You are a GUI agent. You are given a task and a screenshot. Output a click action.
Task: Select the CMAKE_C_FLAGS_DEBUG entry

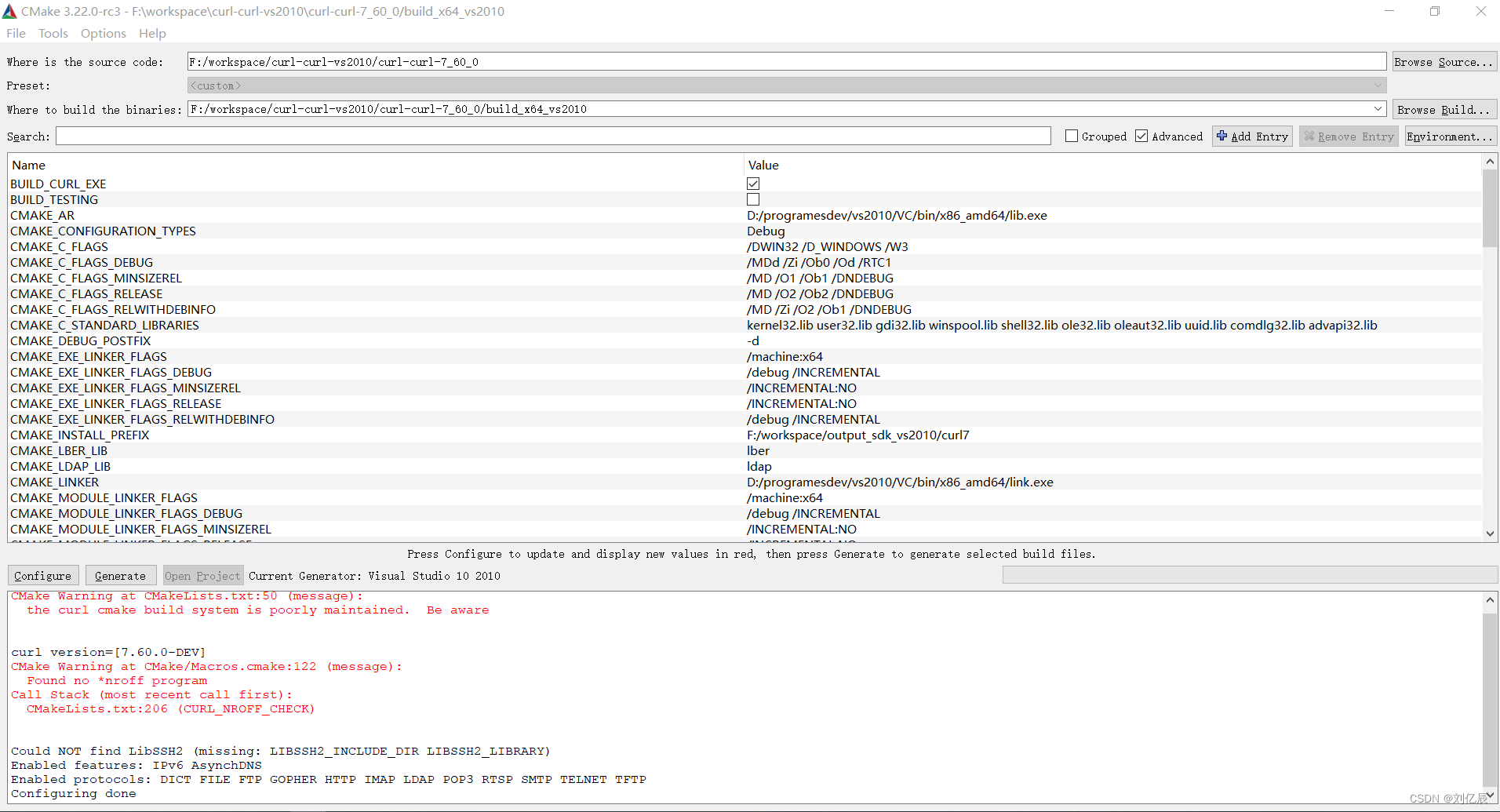82,262
